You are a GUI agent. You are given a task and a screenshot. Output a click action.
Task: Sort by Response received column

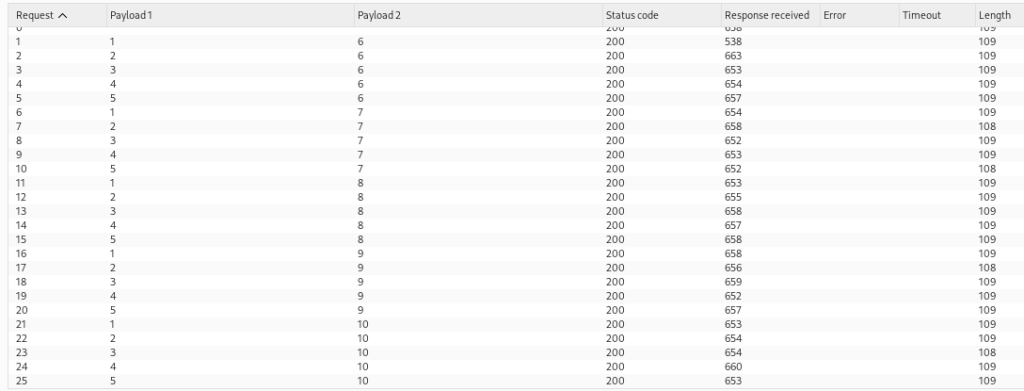click(x=771, y=15)
